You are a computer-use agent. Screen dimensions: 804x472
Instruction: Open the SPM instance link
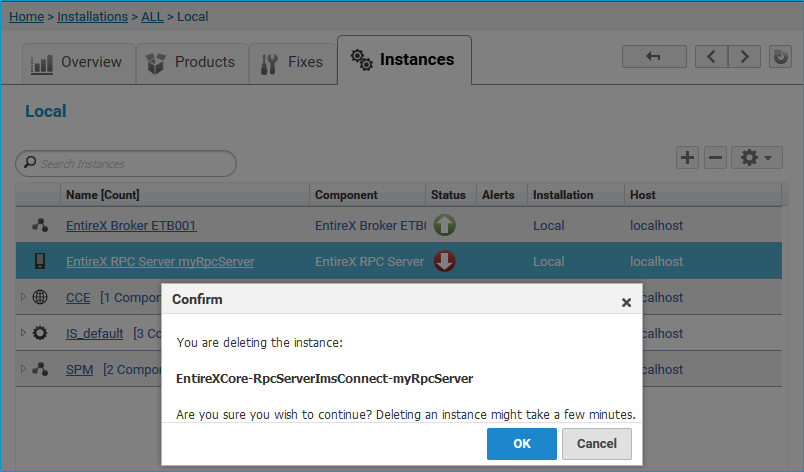[79, 370]
